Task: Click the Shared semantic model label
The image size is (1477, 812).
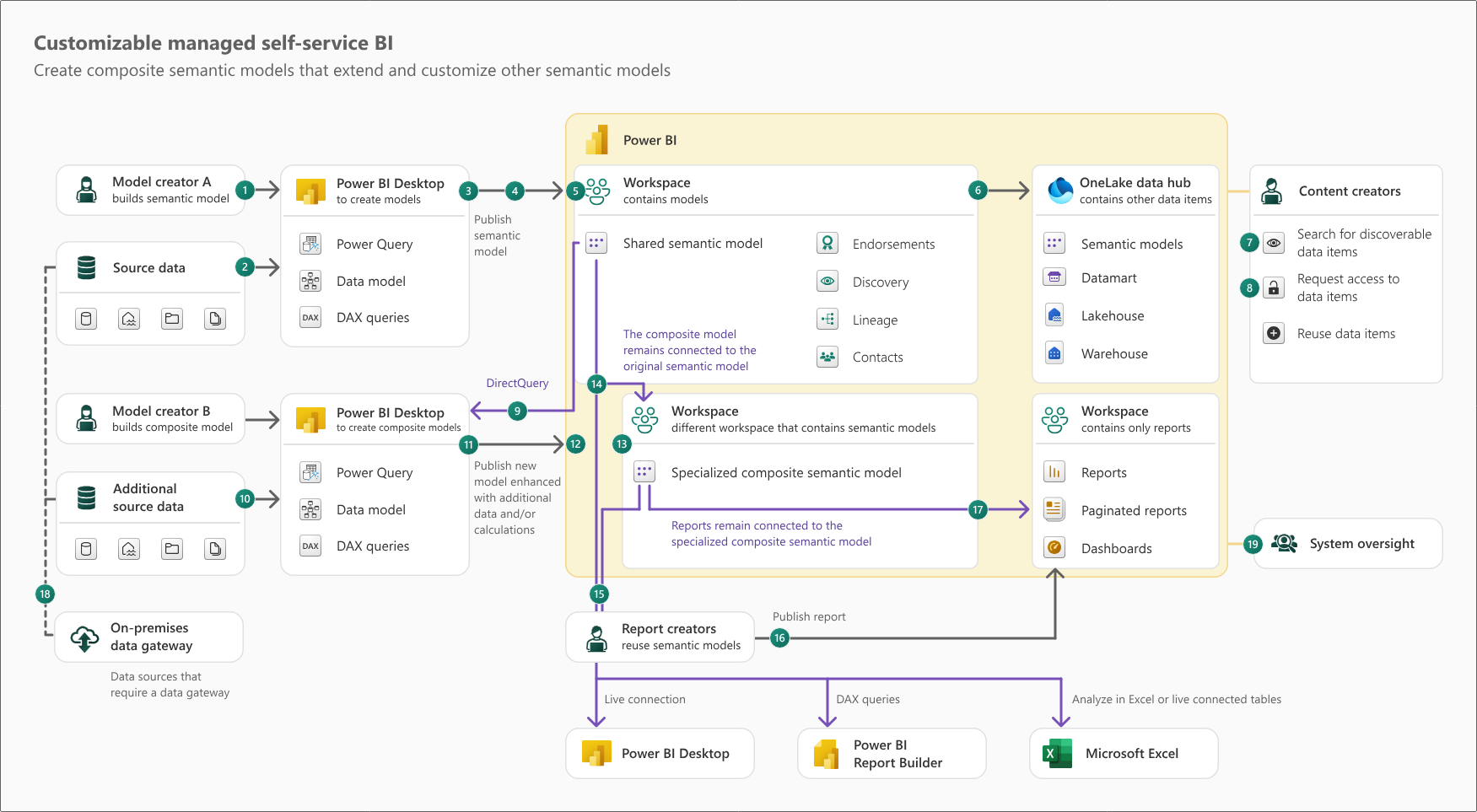Action: click(693, 243)
